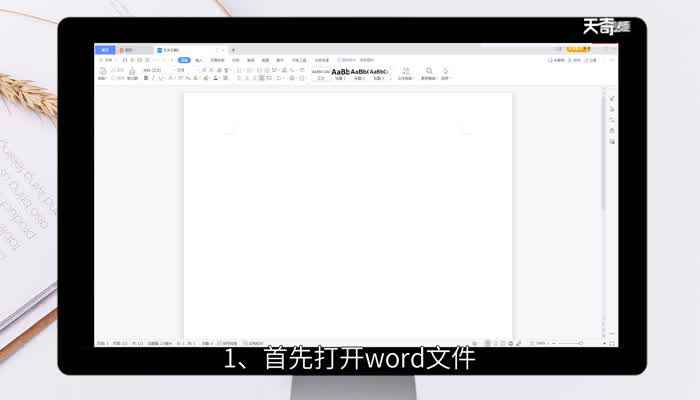Click the top icon in right sidebar
The width and height of the screenshot is (700, 400).
click(611, 97)
